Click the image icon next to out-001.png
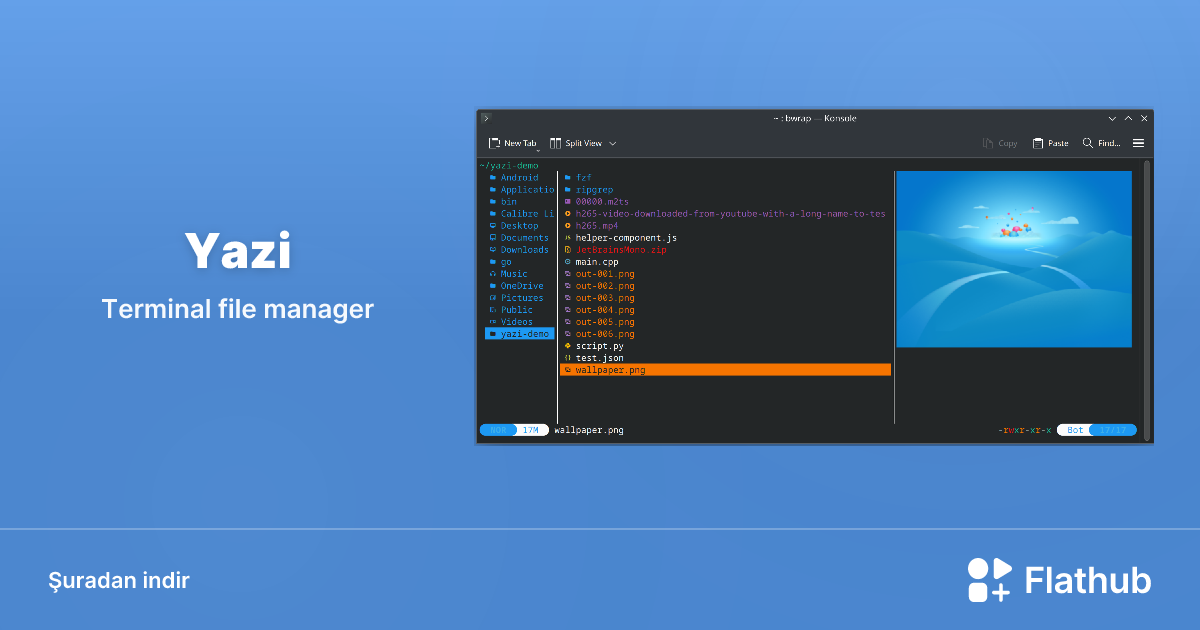 [568, 273]
